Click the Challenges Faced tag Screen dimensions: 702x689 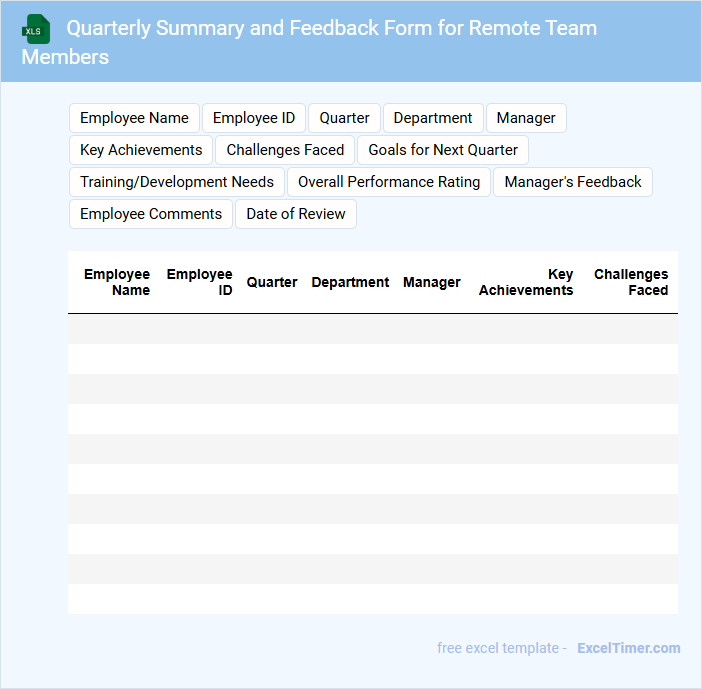(x=285, y=150)
